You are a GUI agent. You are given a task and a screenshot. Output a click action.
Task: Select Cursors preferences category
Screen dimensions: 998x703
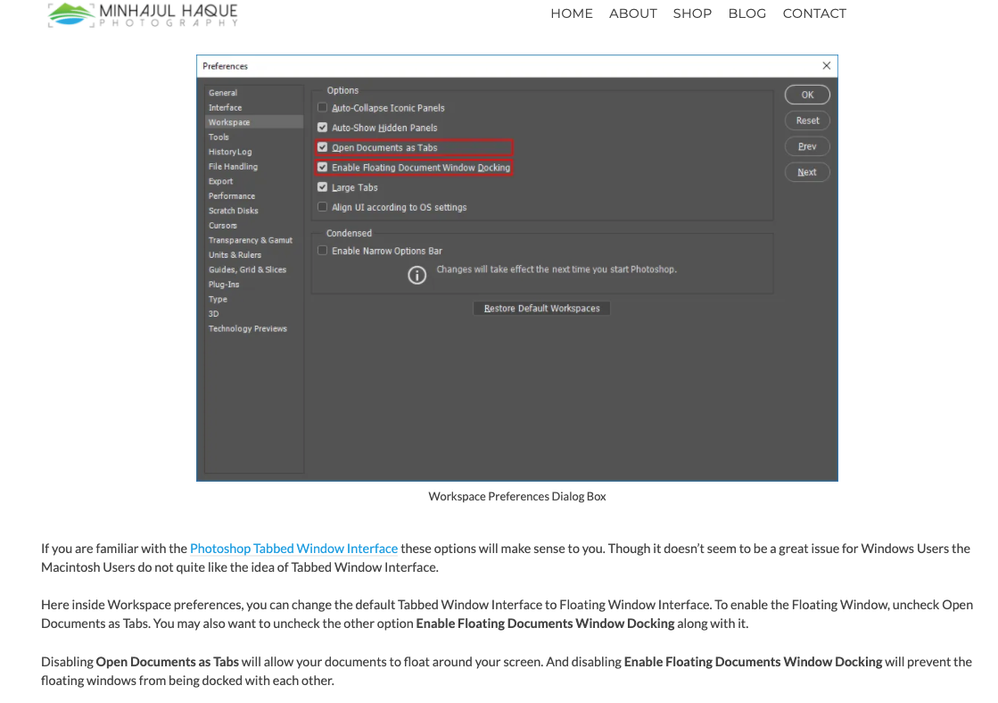[x=223, y=225]
